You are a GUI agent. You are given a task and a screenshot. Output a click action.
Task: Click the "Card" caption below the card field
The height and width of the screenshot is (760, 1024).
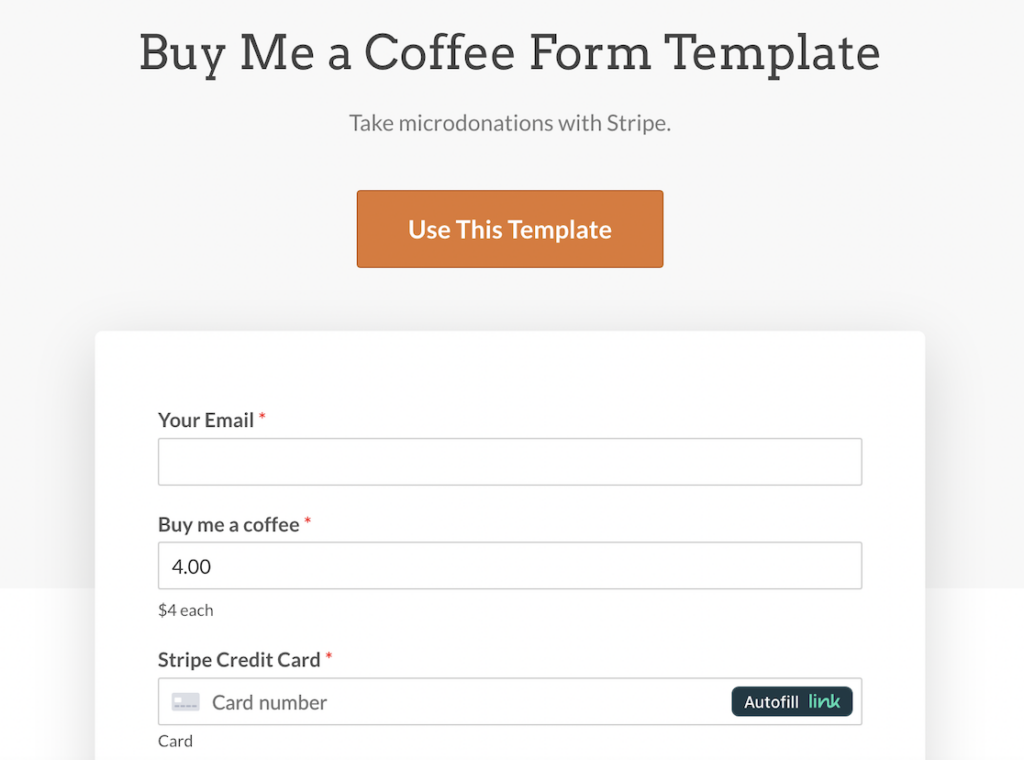coord(175,741)
